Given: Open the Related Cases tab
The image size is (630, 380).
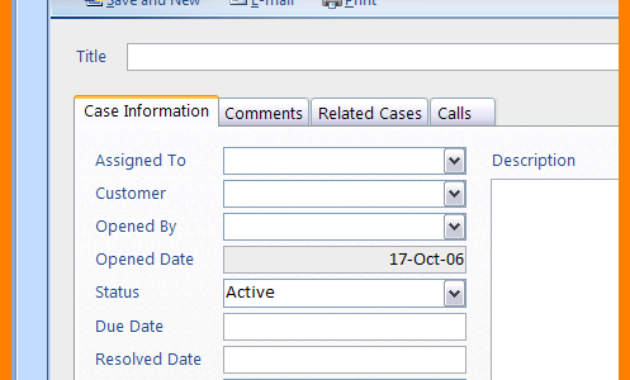Looking at the screenshot, I should pyautogui.click(x=369, y=113).
